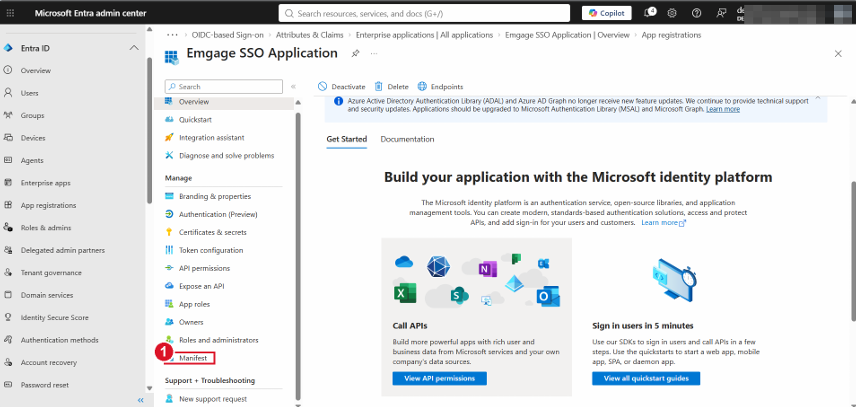Open Quickstart in the resource menu
This screenshot has width=856, height=407.
pyautogui.click(x=195, y=119)
